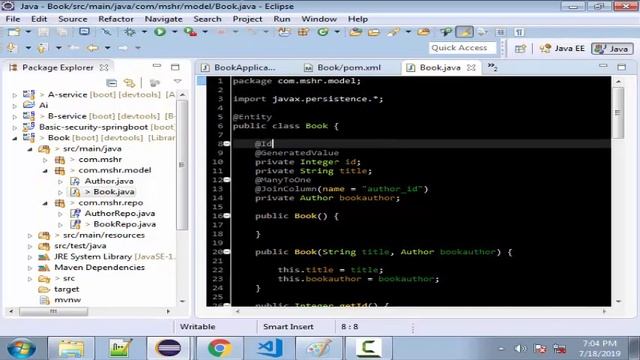
Task: Switch to the Java EE perspective
Action: click(562, 48)
